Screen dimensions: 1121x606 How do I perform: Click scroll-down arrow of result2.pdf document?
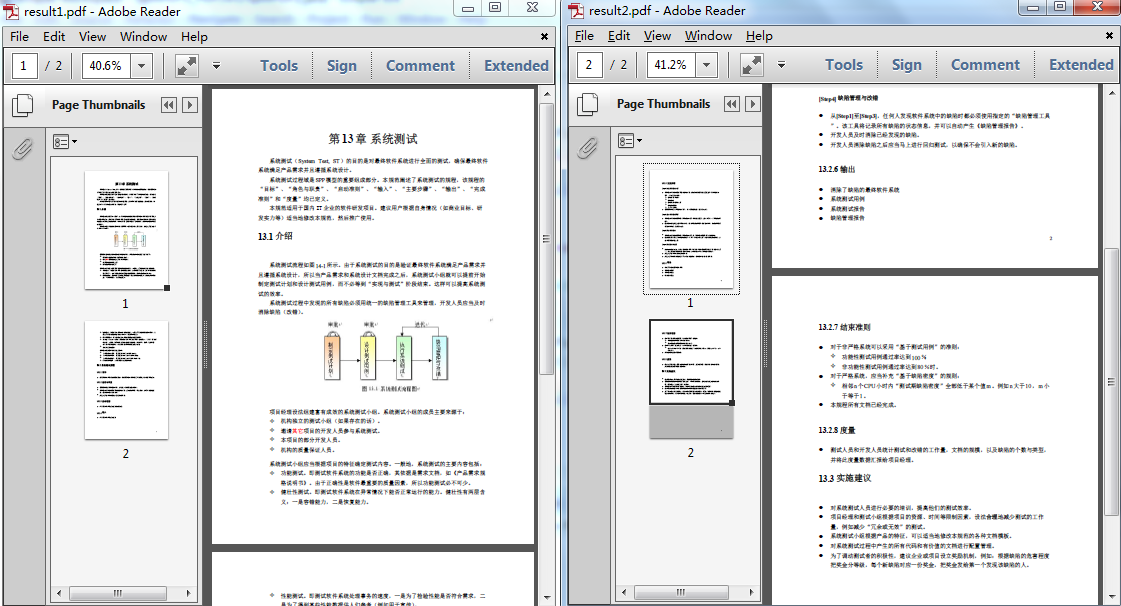[x=1112, y=597]
